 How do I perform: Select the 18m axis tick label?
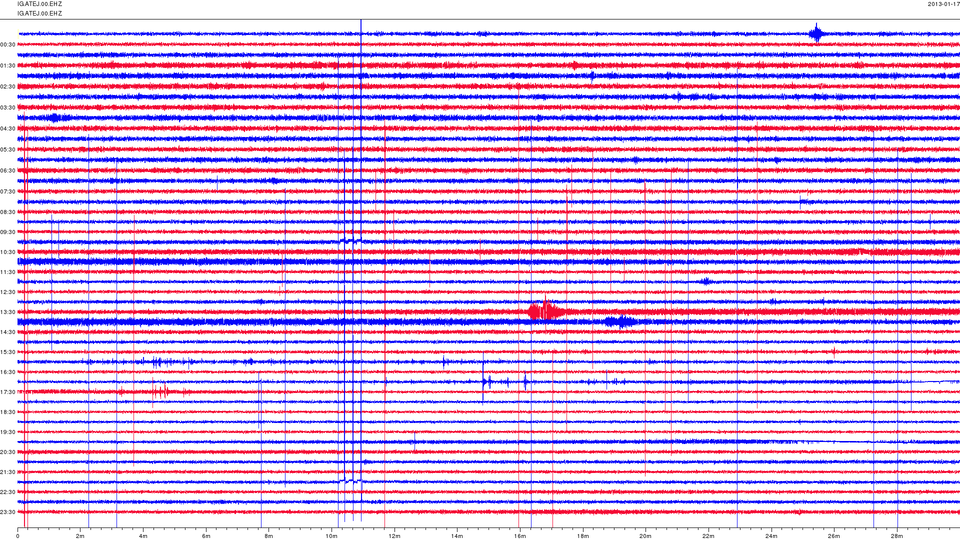pyautogui.click(x=582, y=536)
